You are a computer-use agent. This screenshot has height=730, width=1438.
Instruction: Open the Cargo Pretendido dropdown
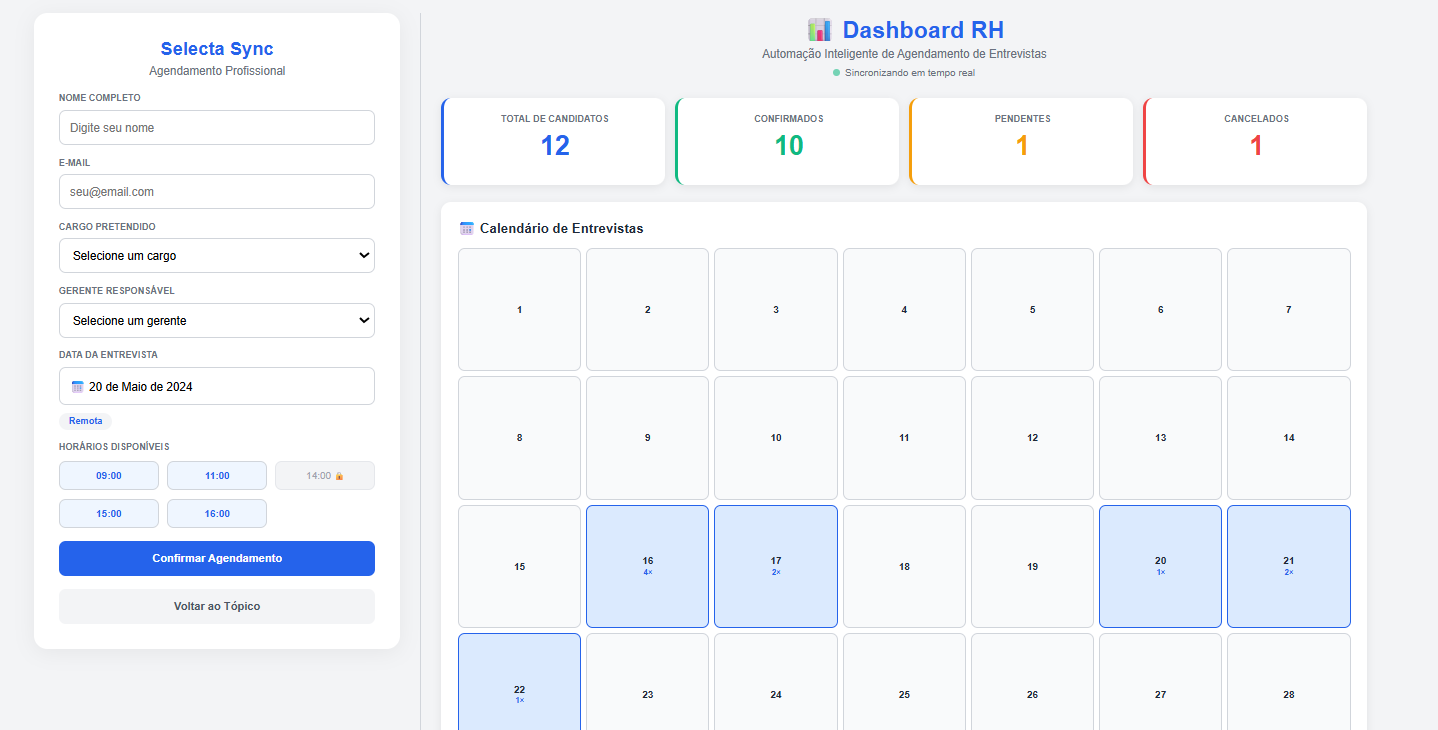pyautogui.click(x=217, y=256)
